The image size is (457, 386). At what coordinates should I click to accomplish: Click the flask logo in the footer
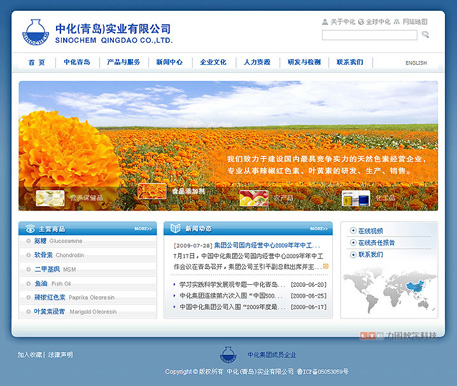(228, 355)
